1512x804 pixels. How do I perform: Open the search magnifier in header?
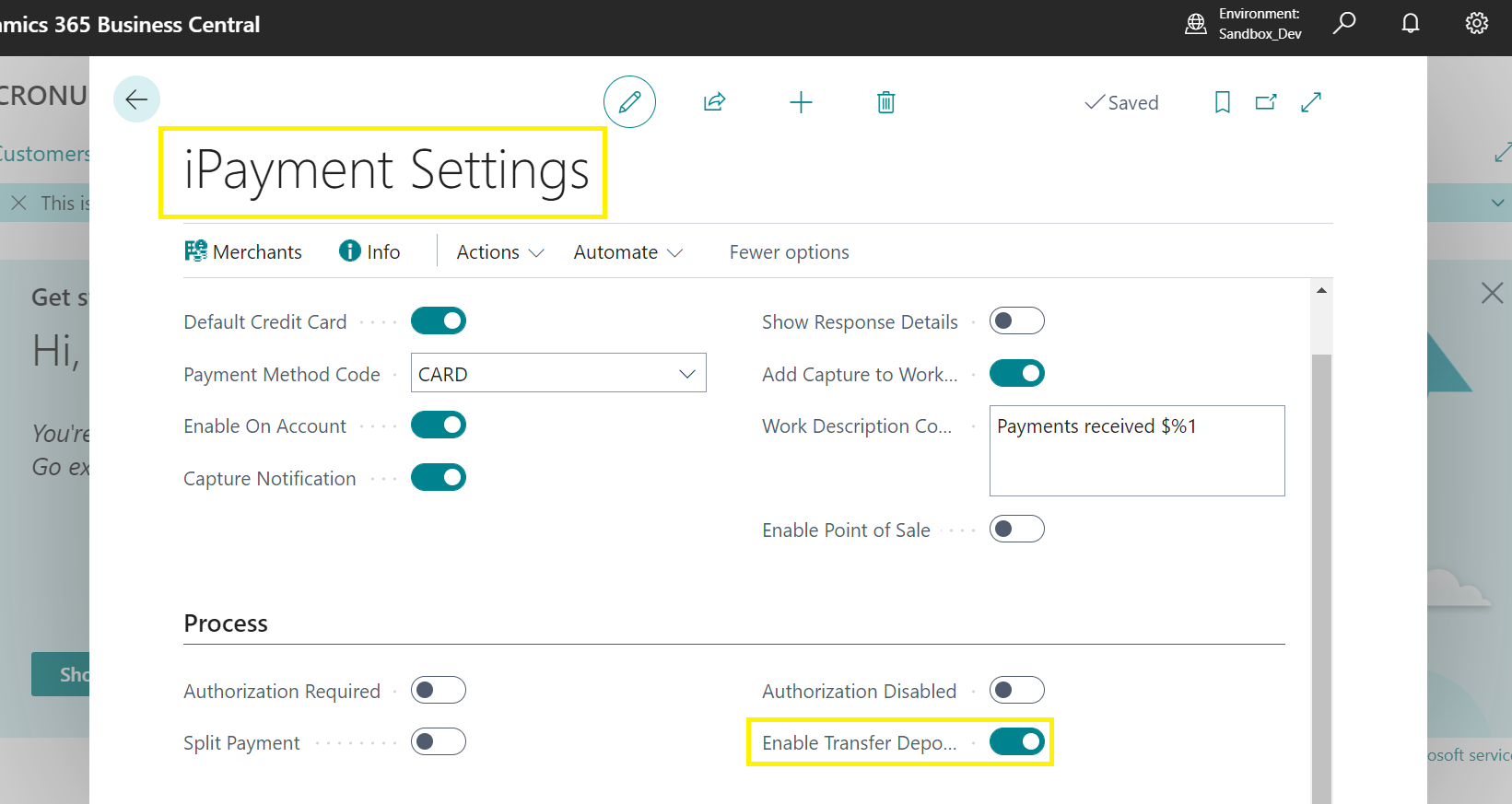tap(1344, 23)
